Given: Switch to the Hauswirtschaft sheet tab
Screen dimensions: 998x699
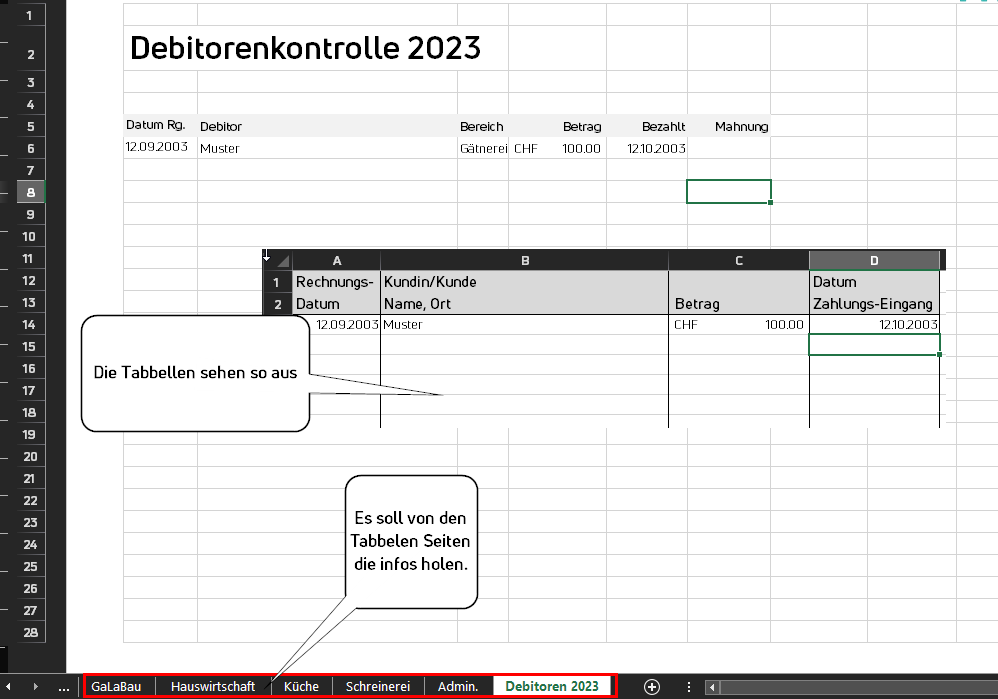Looking at the screenshot, I should click(213, 686).
